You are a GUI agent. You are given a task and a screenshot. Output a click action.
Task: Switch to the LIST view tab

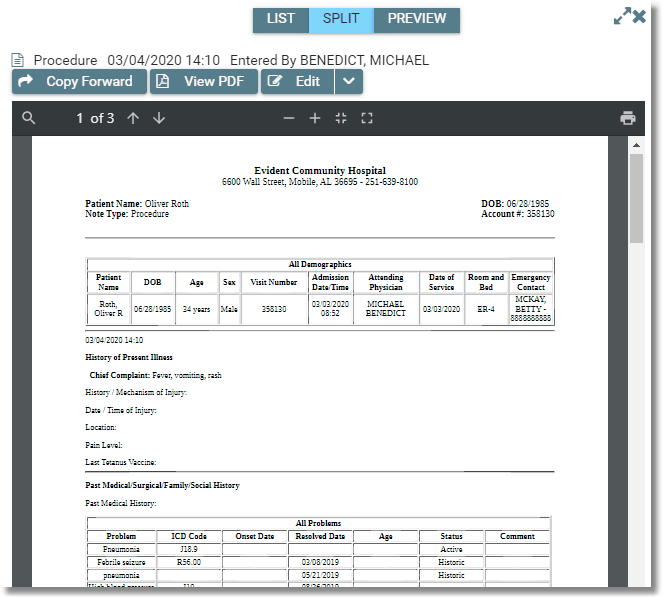[x=281, y=19]
